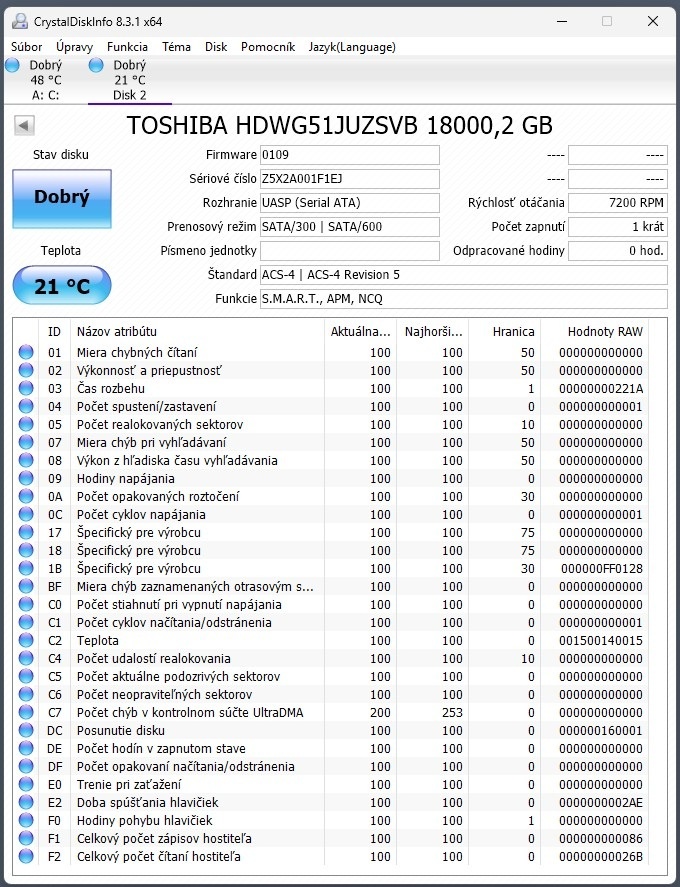Click status icon for attribute C0
The height and width of the screenshot is (887, 680).
pyautogui.click(x=26, y=605)
